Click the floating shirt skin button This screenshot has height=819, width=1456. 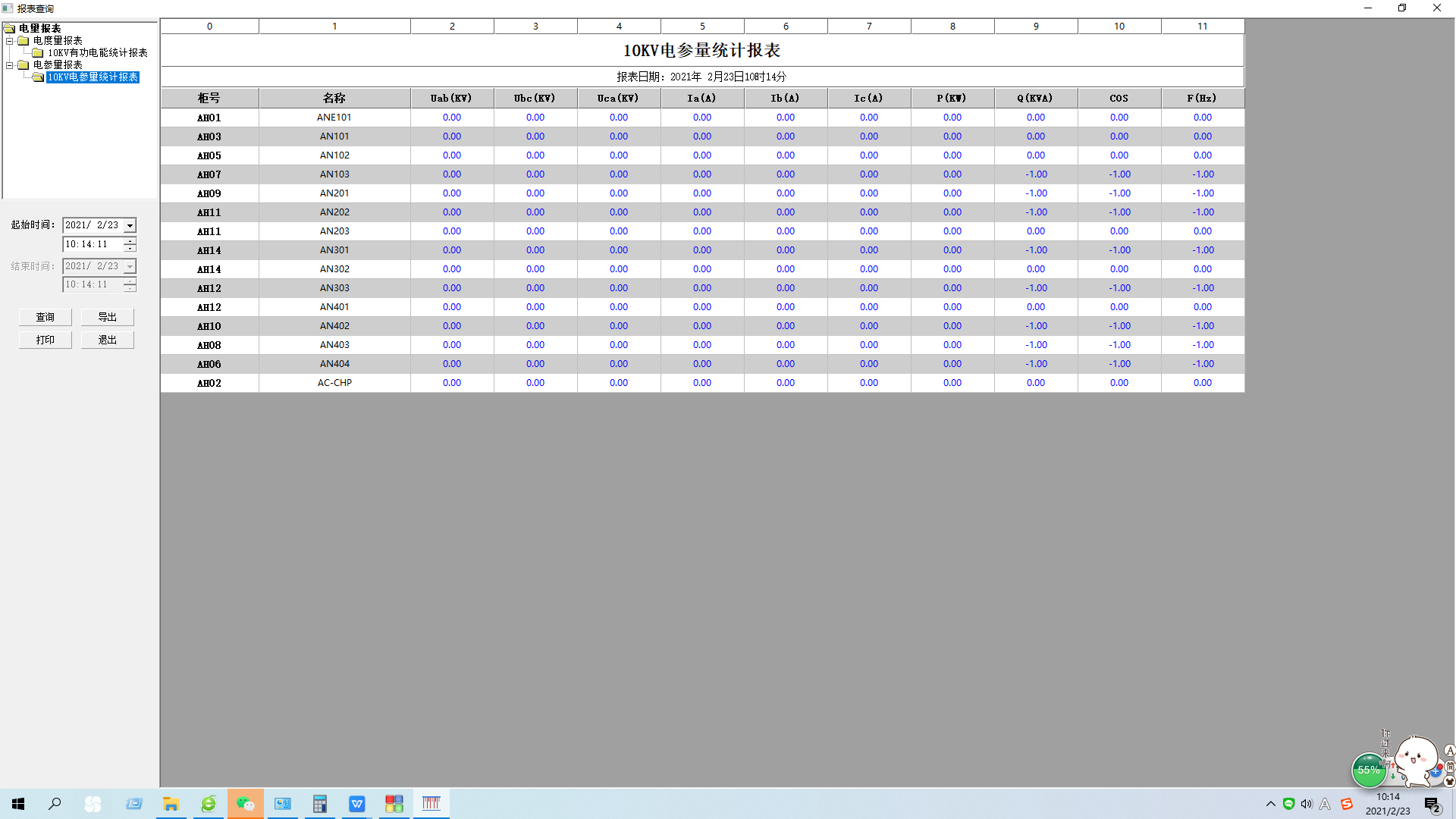coord(1450,782)
